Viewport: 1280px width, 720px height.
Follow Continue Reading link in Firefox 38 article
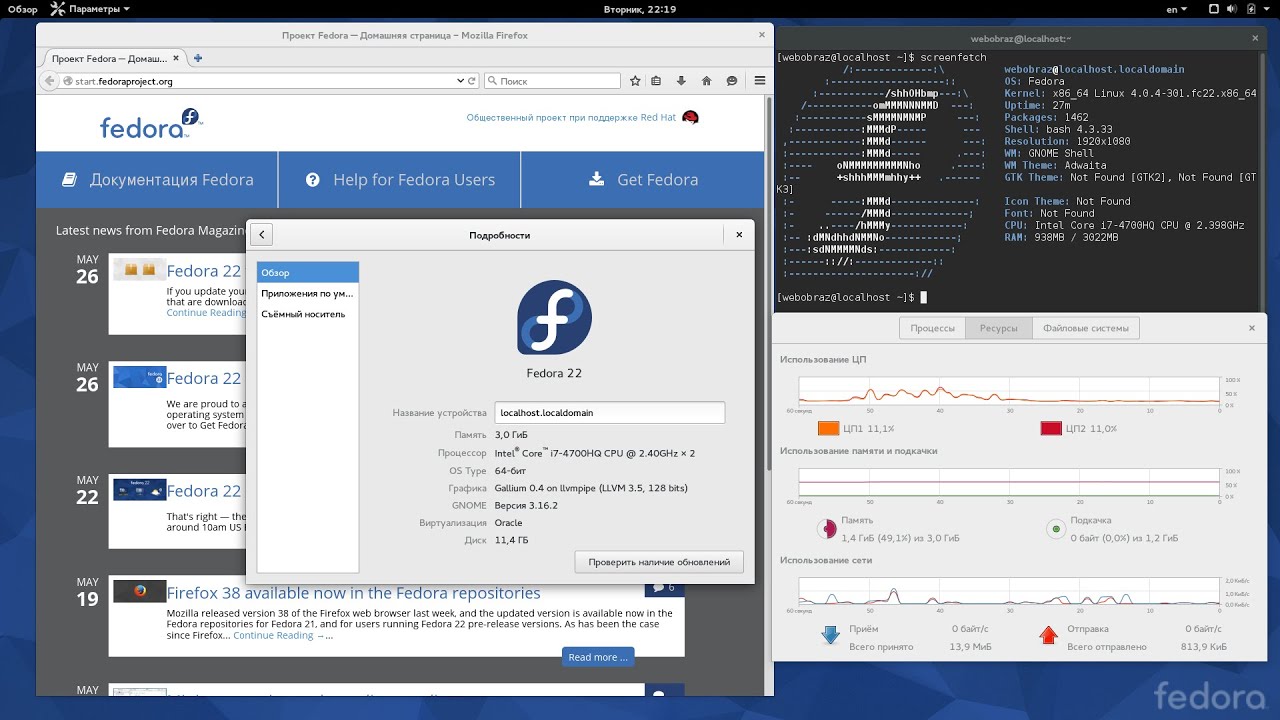point(278,635)
